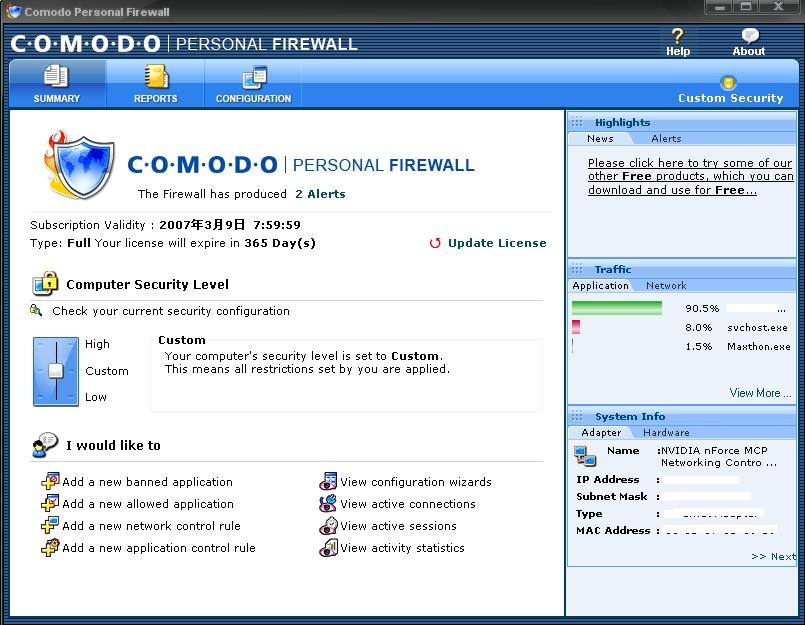Screen dimensions: 805x625
Task: Click the green 90.5% traffic bar
Action: pos(617,308)
